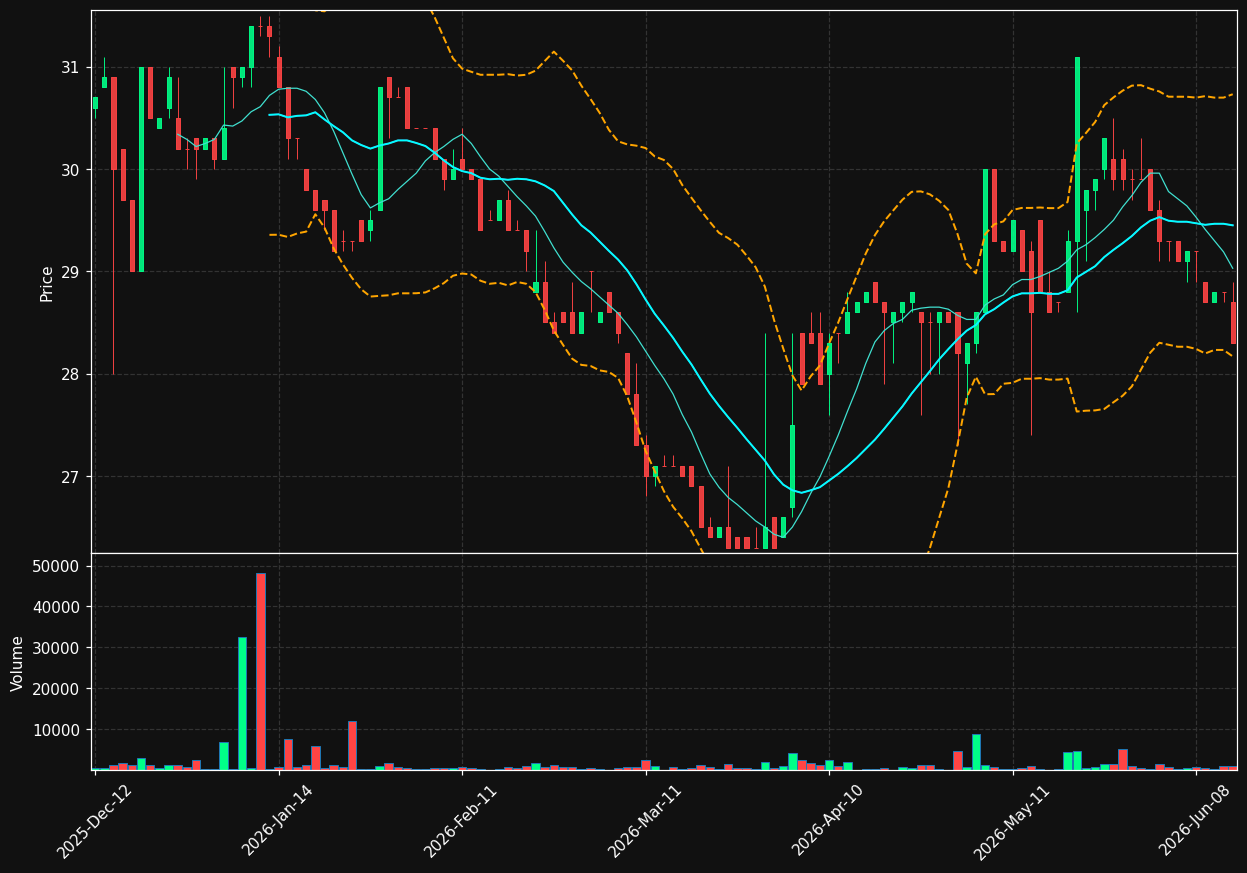
Task: Click the 2026-Apr-10 date label
Action: coord(829,821)
